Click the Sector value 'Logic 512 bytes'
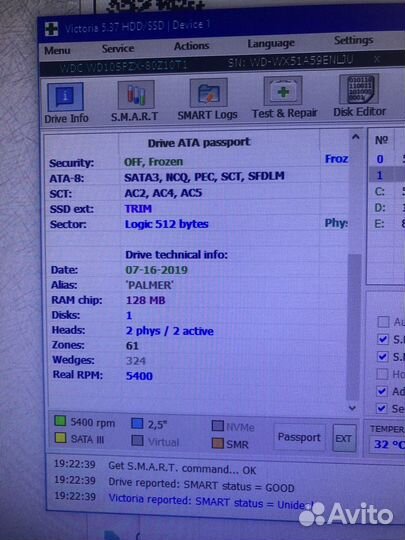405x540 pixels. 166,224
